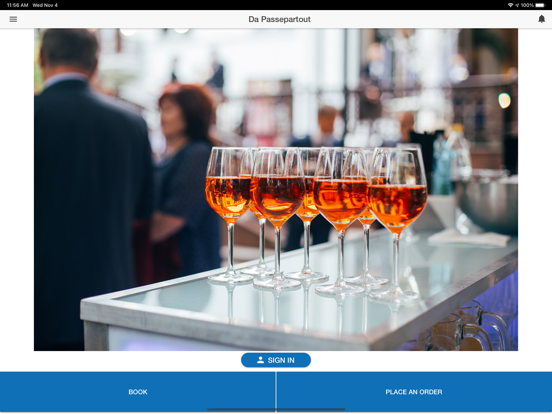Open the cocktail glasses banner image
This screenshot has height=414, width=552.
coord(276,189)
